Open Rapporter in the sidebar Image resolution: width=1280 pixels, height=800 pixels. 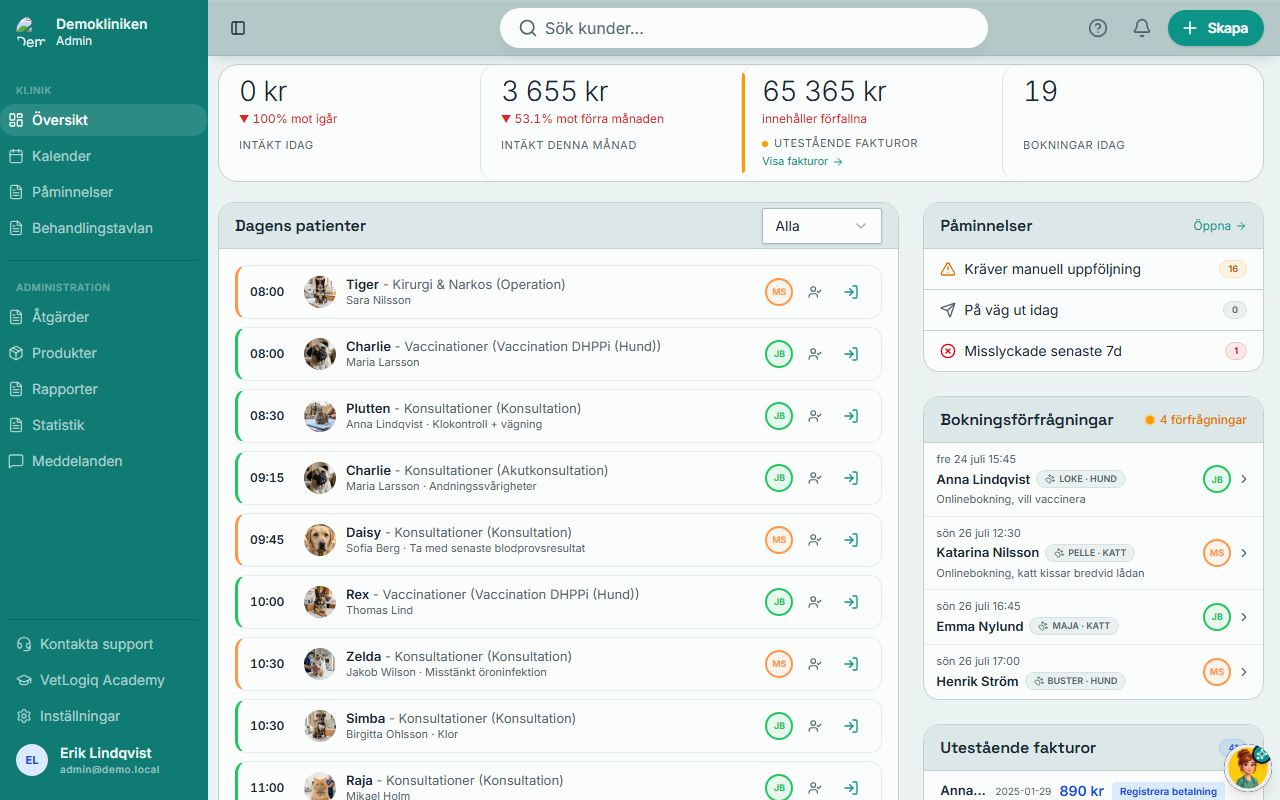tap(104, 389)
